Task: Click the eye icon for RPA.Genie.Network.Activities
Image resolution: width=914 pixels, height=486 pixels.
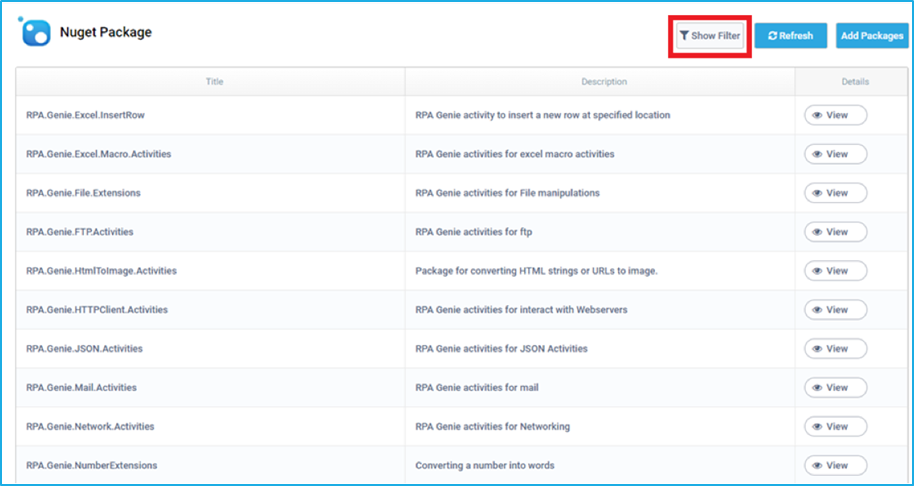Action: coord(817,426)
